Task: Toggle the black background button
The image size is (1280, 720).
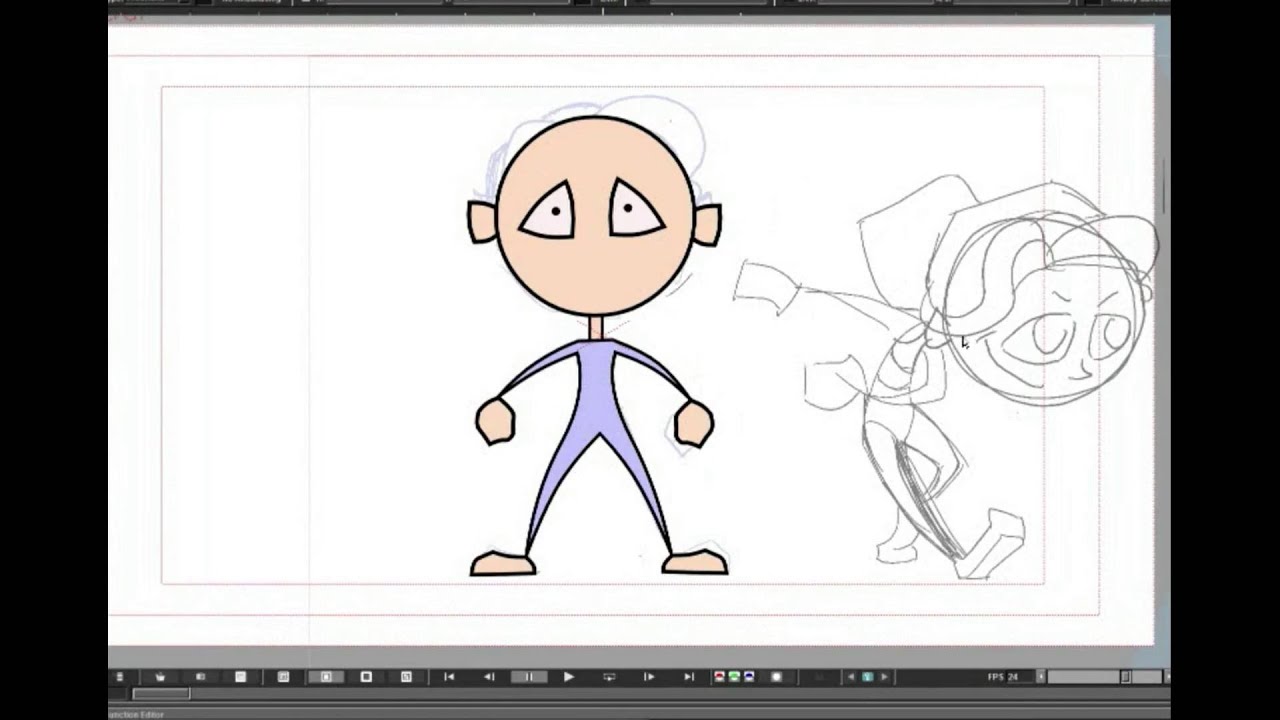Action: click(366, 677)
